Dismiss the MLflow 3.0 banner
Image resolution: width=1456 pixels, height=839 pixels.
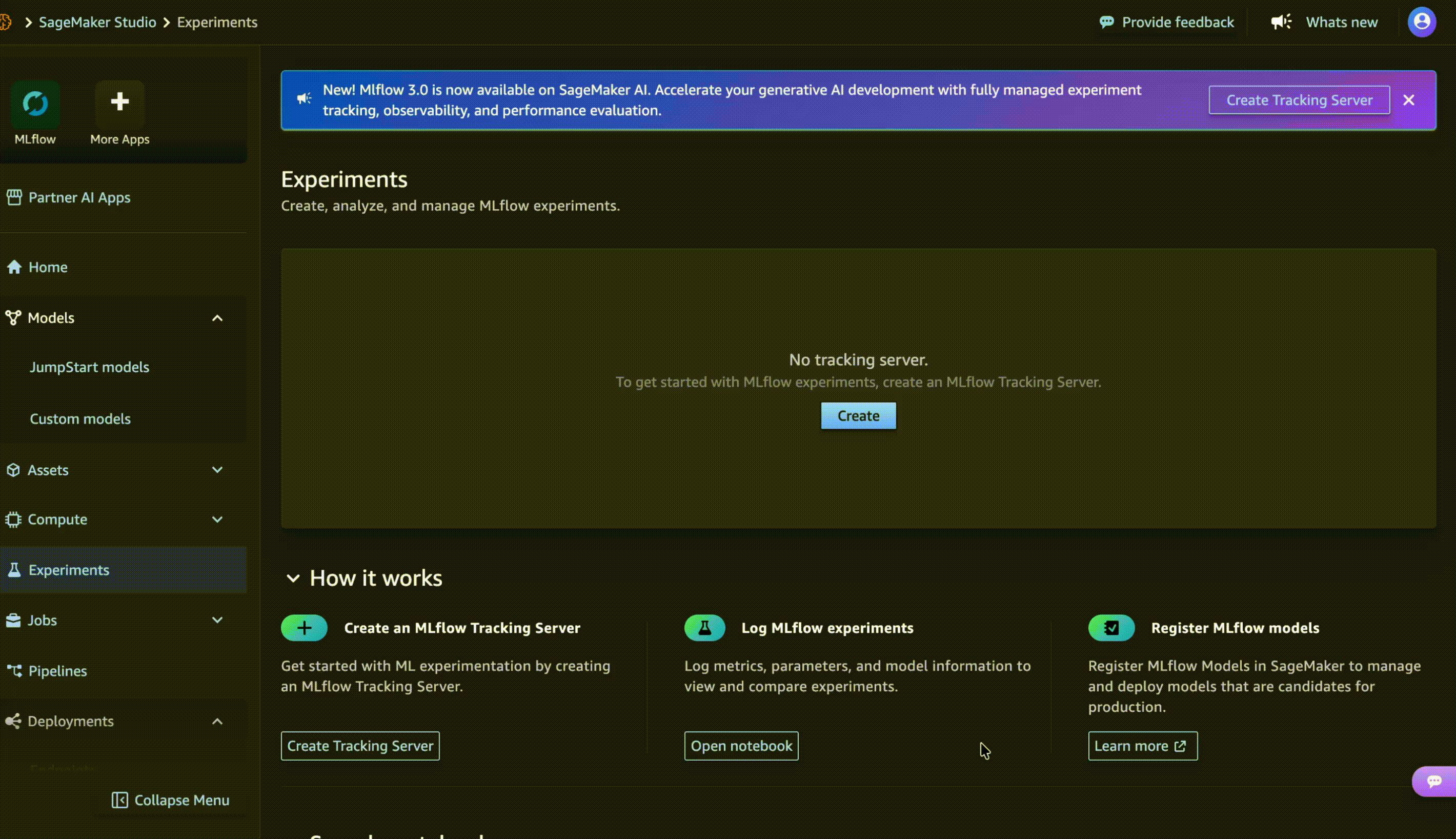click(x=1409, y=99)
